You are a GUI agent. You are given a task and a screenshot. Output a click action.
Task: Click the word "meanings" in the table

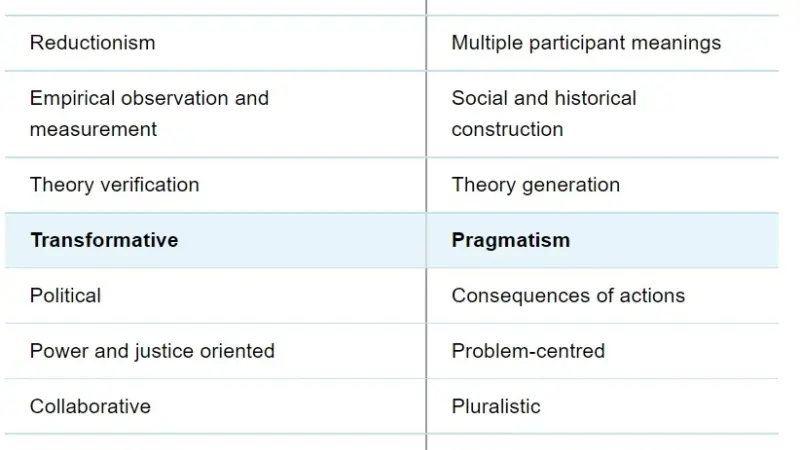(679, 43)
